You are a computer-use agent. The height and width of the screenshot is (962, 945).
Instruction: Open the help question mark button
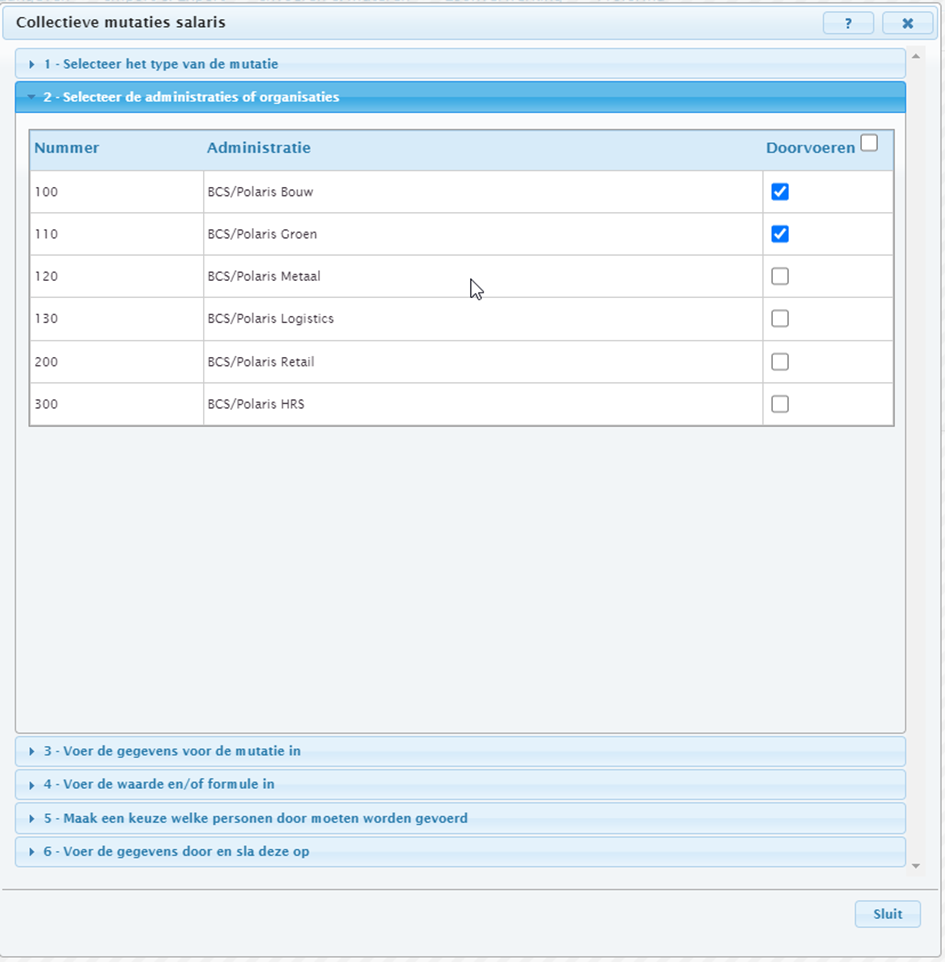(x=848, y=23)
